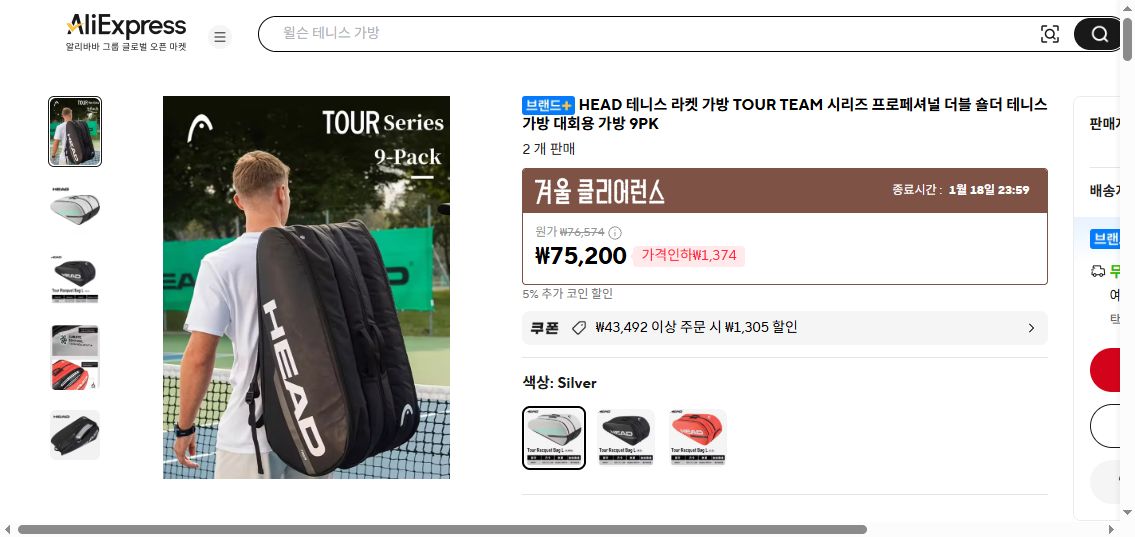This screenshot has height=537, width=1135.
Task: Click the black magnifier search button
Action: click(x=1099, y=34)
